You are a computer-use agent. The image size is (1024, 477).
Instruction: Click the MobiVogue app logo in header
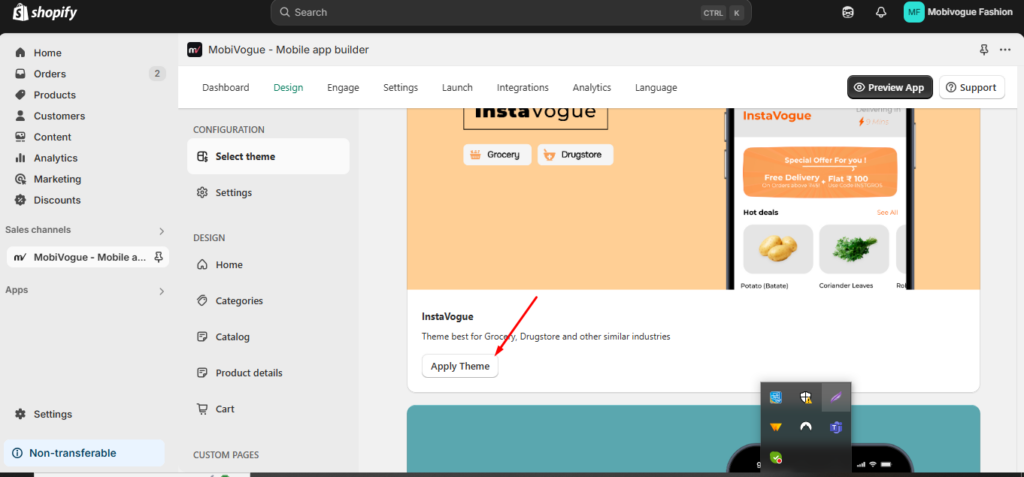(195, 50)
